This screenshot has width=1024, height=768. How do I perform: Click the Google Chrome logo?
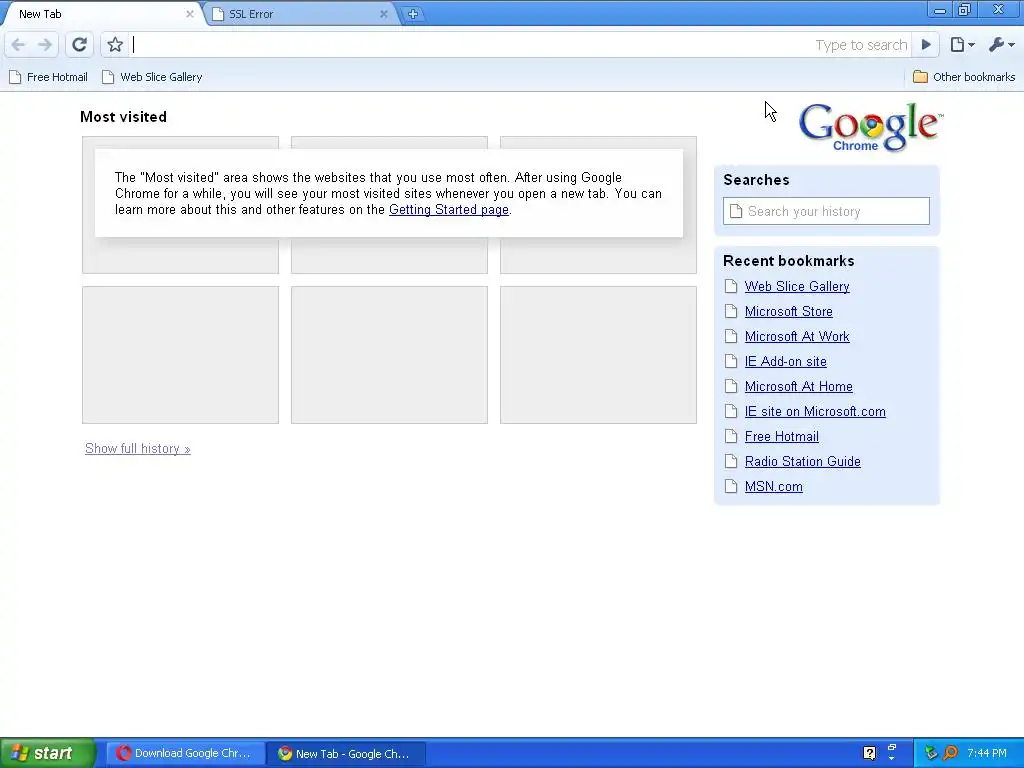pos(869,127)
